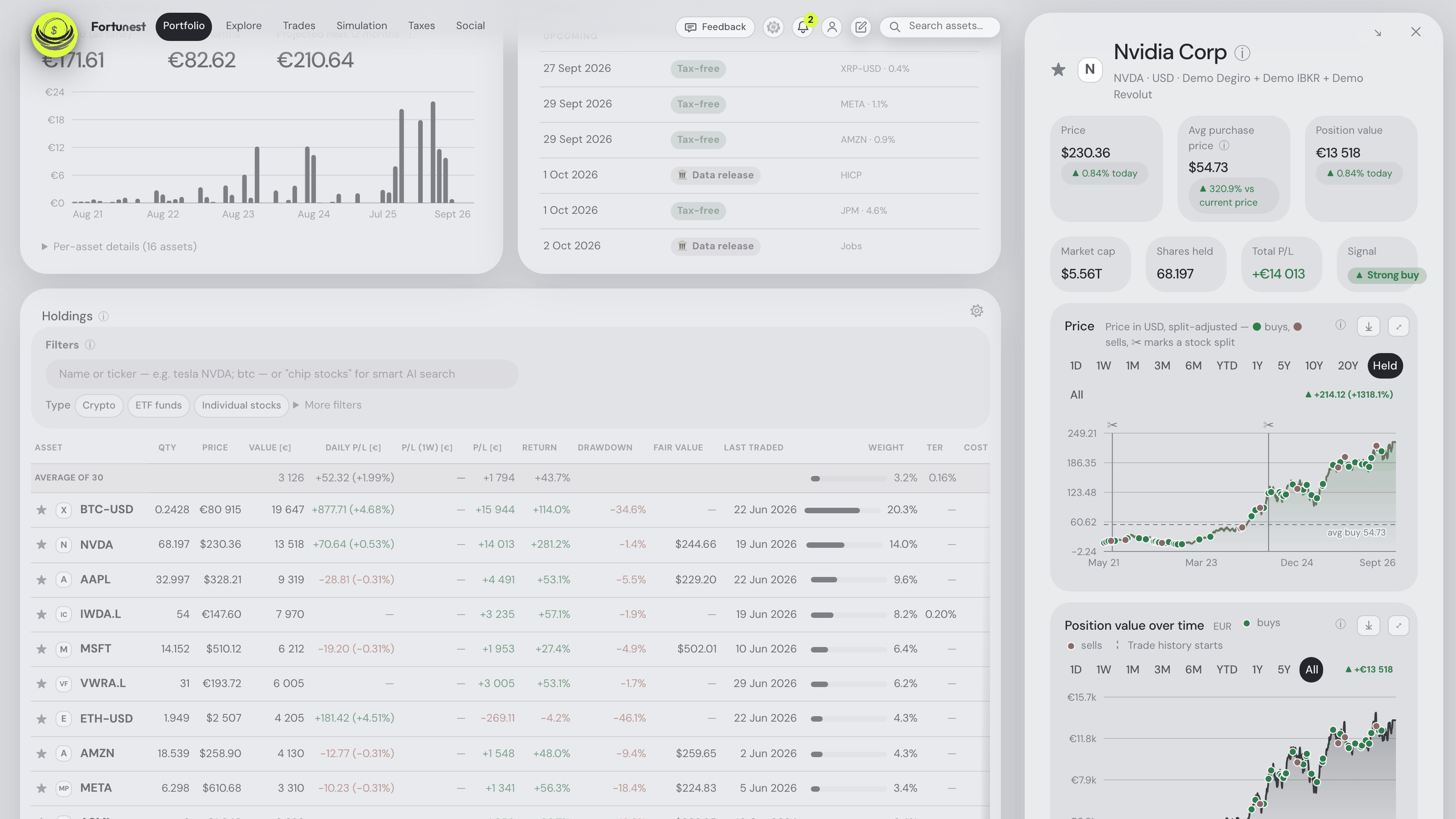Click info icon on Price chart card

coord(1341,325)
